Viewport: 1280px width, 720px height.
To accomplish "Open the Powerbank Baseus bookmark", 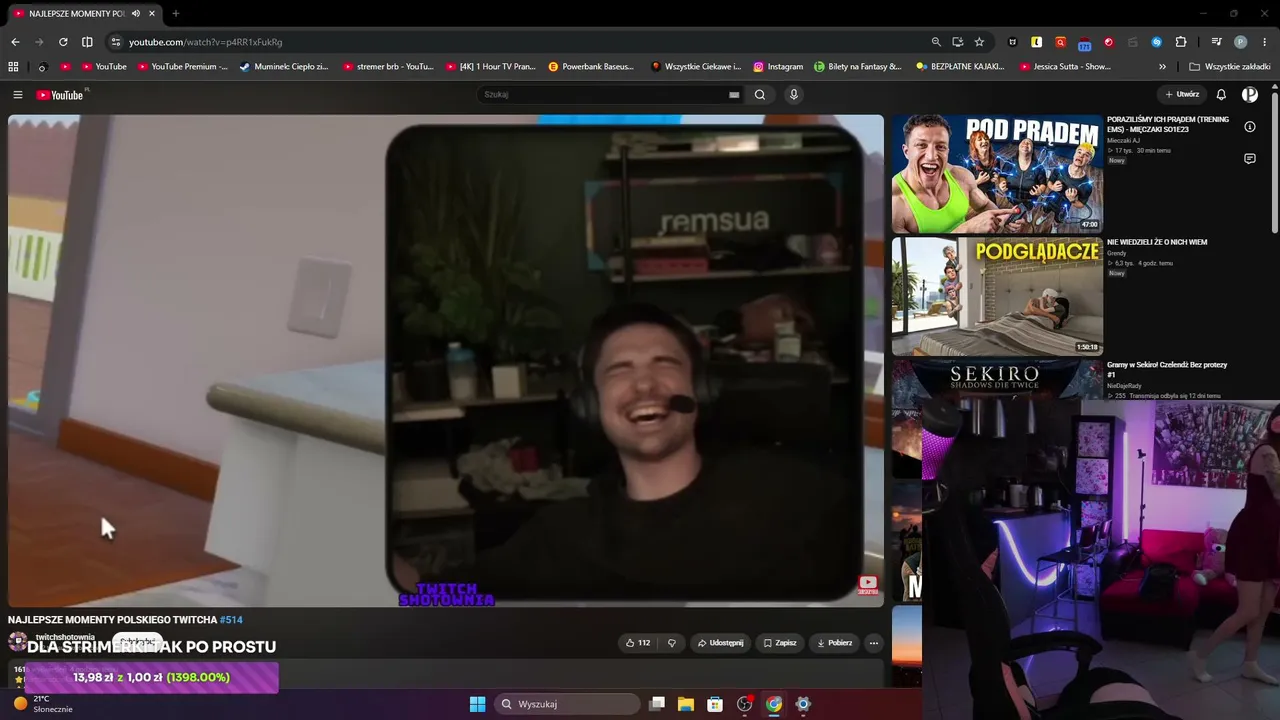I will point(591,67).
